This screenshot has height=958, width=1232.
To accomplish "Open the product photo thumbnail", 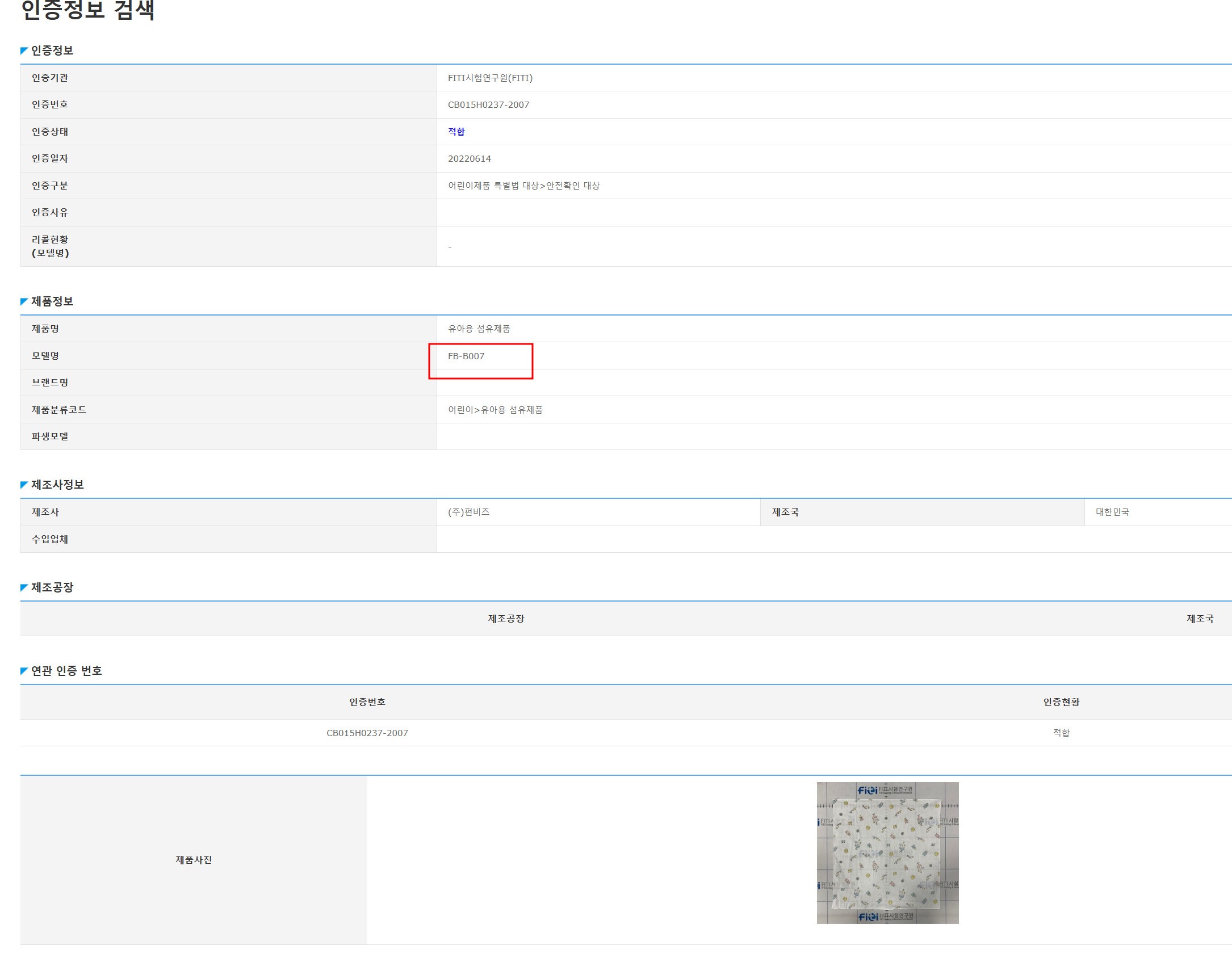I will point(887,853).
